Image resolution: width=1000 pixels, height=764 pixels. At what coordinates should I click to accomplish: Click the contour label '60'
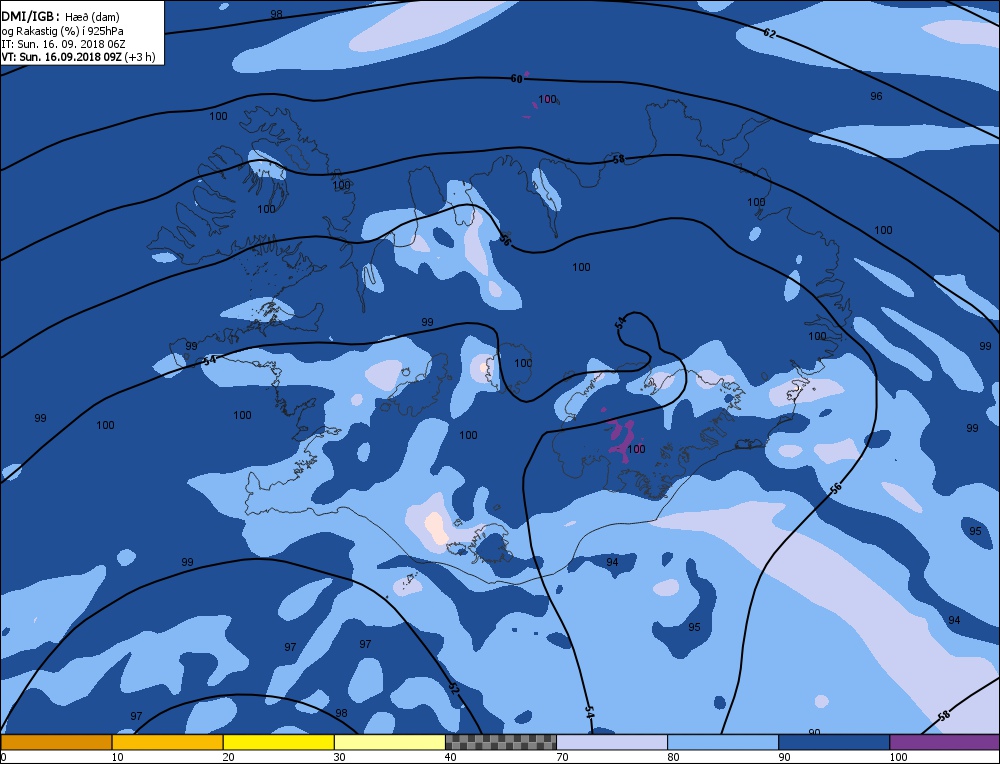coord(517,78)
